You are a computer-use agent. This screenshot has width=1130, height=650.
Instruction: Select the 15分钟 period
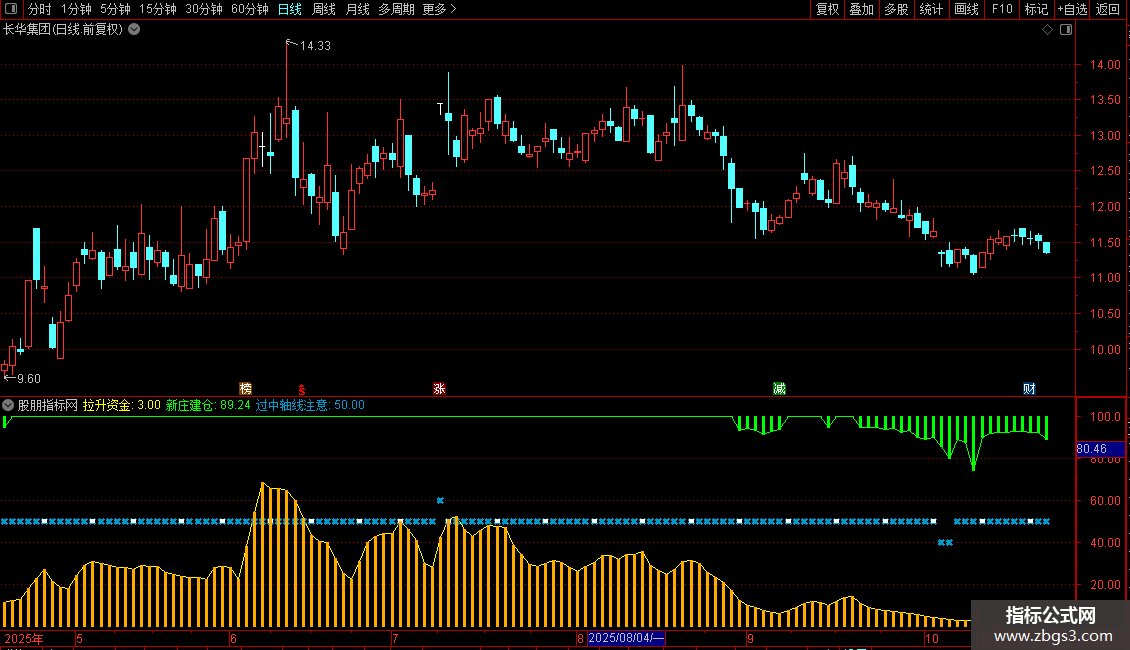(157, 9)
